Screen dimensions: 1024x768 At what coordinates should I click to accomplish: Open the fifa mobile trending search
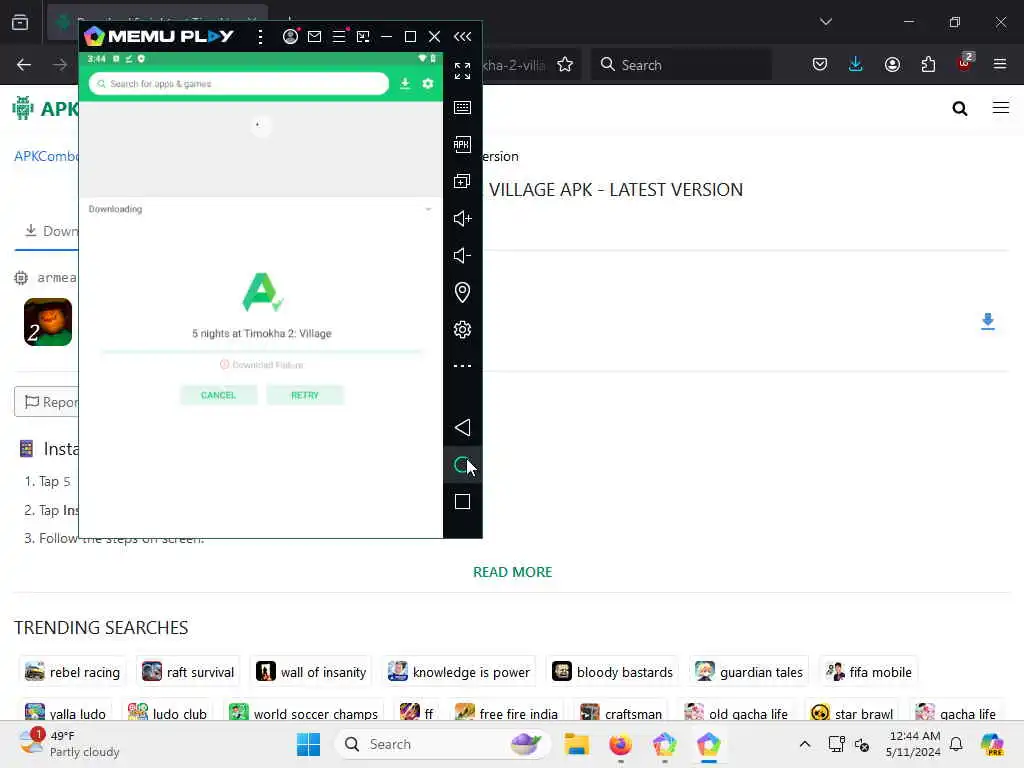coord(869,672)
